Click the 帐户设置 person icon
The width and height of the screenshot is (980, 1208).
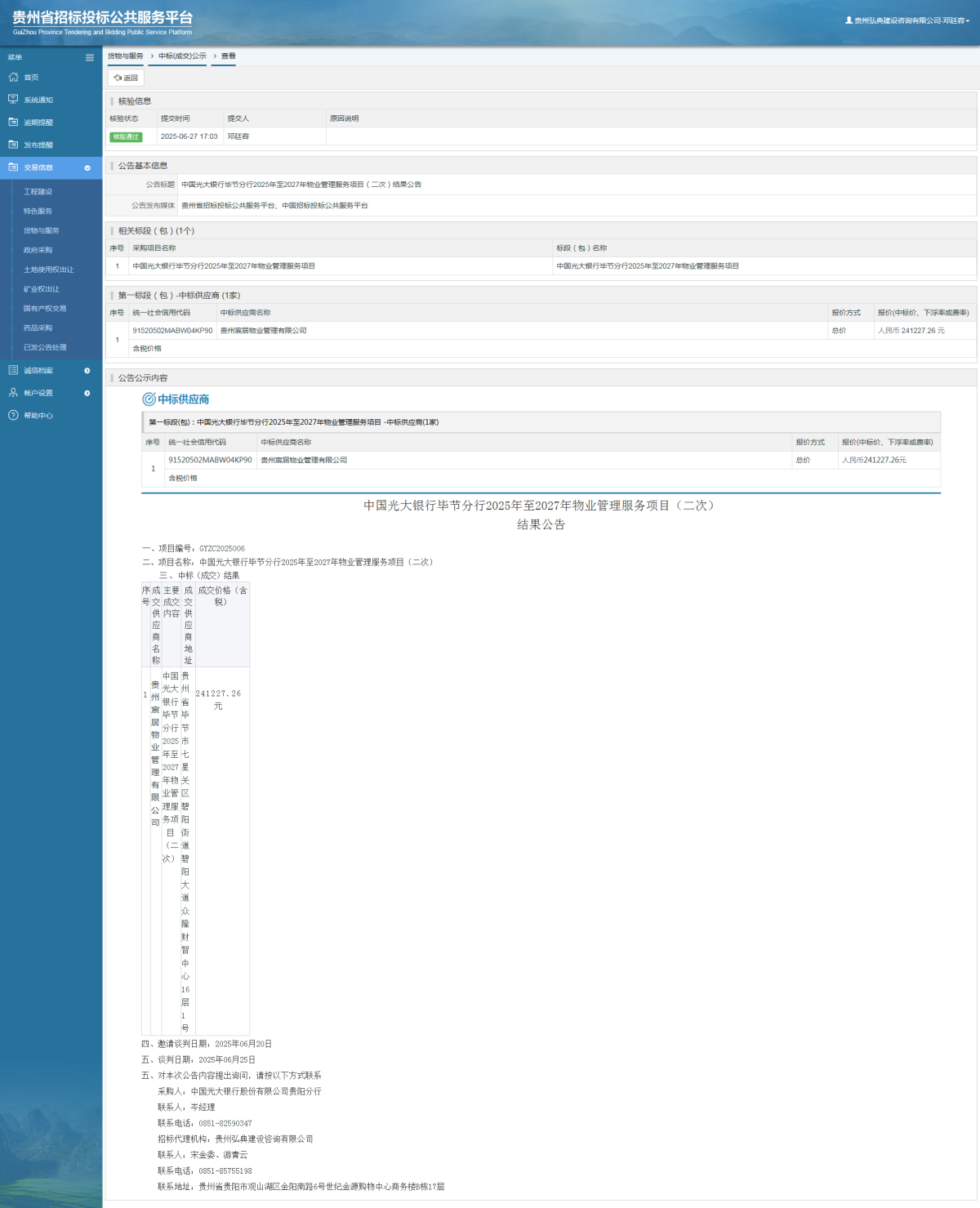coord(13,393)
